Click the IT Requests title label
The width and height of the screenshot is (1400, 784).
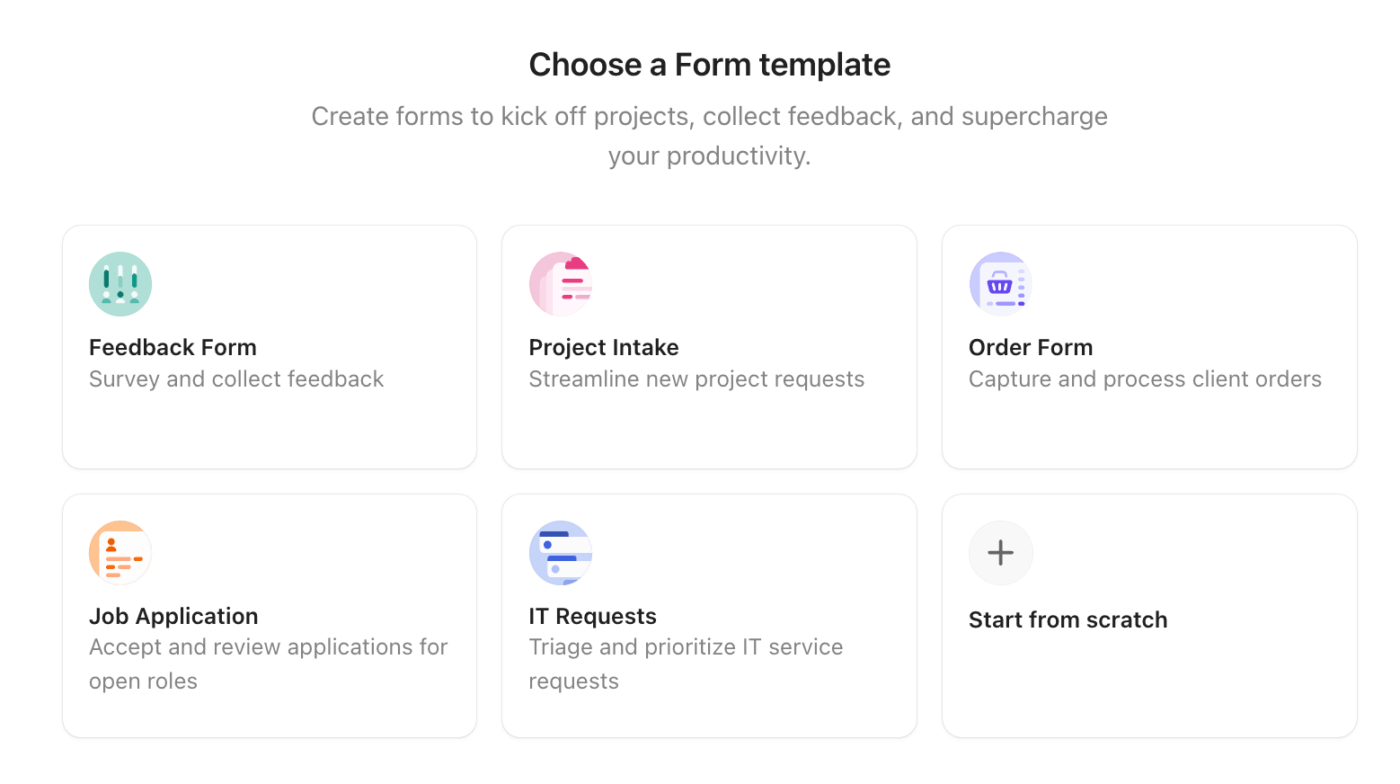592,616
